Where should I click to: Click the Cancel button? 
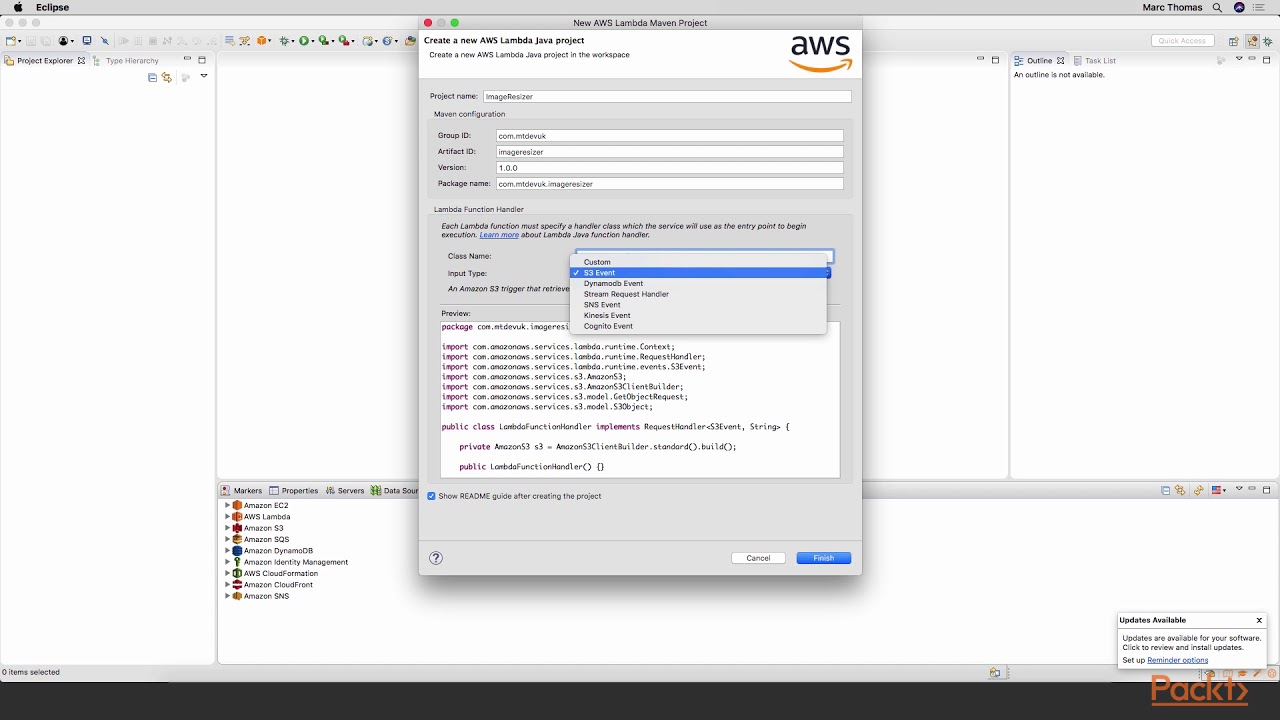click(x=758, y=558)
